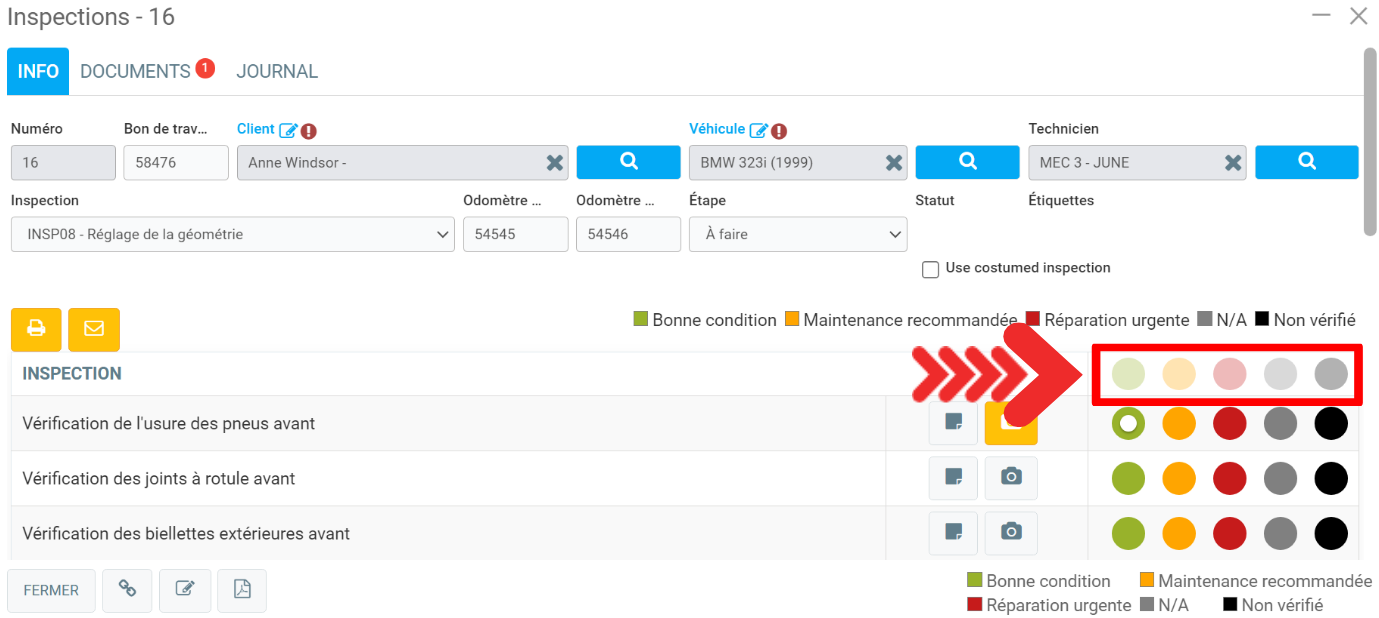The height and width of the screenshot is (618, 1379).
Task: Clear the technician MEC 3 - JUNE field
Action: pos(1233,163)
